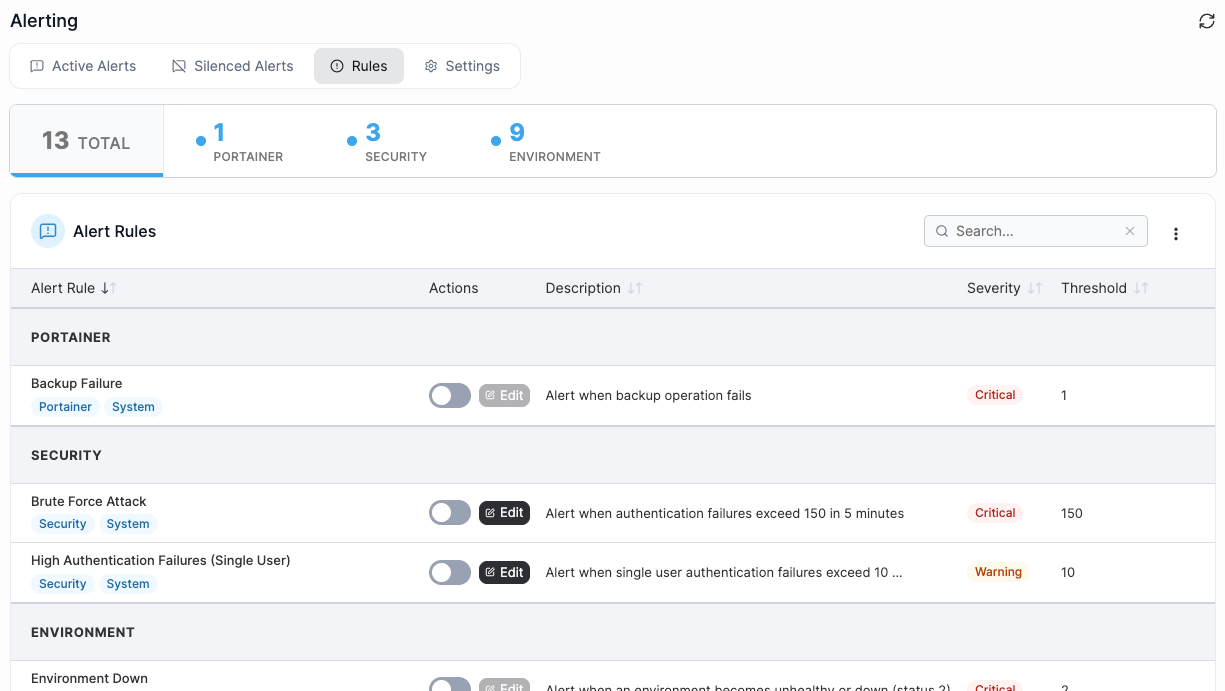Click the threshold value 150
Image resolution: width=1225 pixels, height=691 pixels.
point(1072,513)
